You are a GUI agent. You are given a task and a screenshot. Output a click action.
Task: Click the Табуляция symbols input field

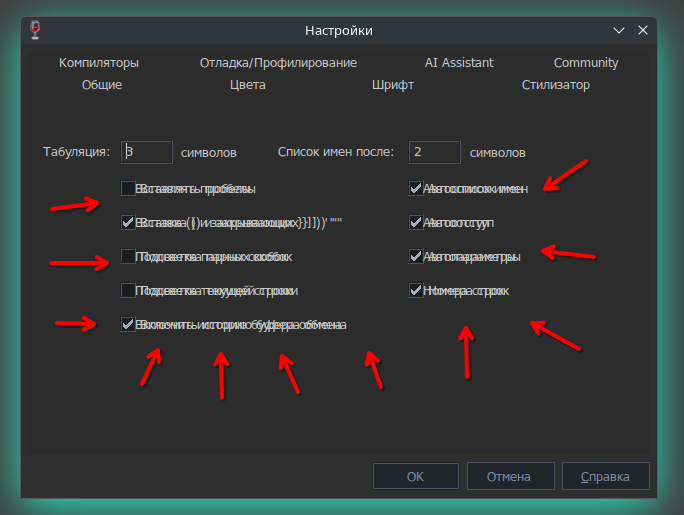click(x=147, y=152)
